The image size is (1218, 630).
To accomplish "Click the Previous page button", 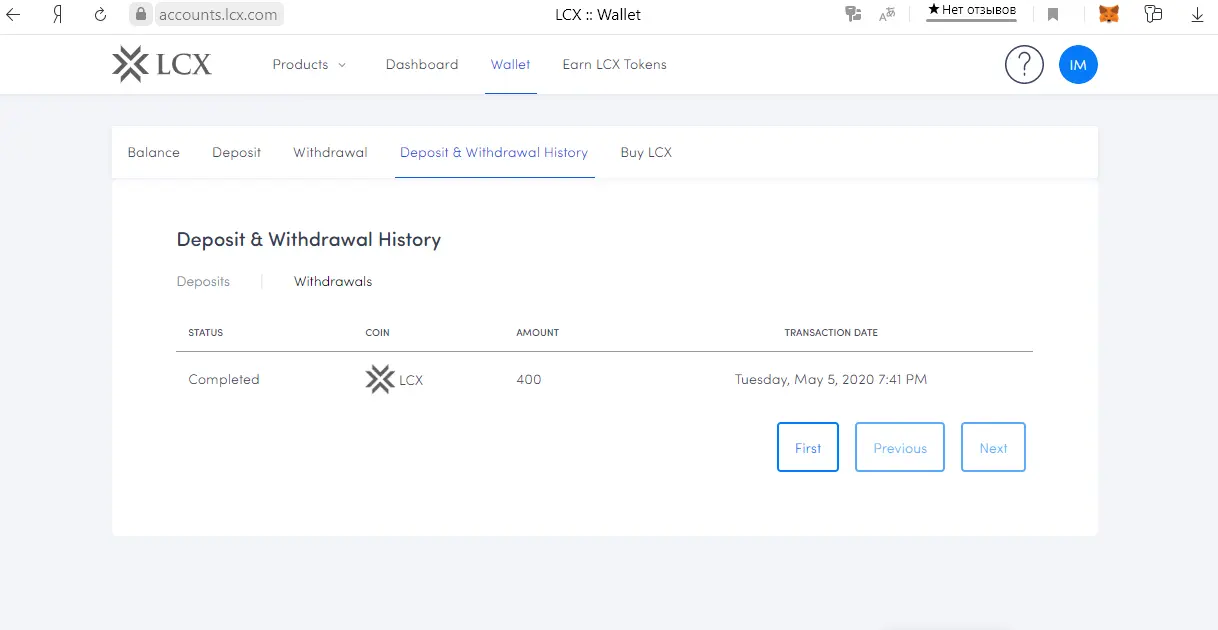I will click(x=900, y=447).
